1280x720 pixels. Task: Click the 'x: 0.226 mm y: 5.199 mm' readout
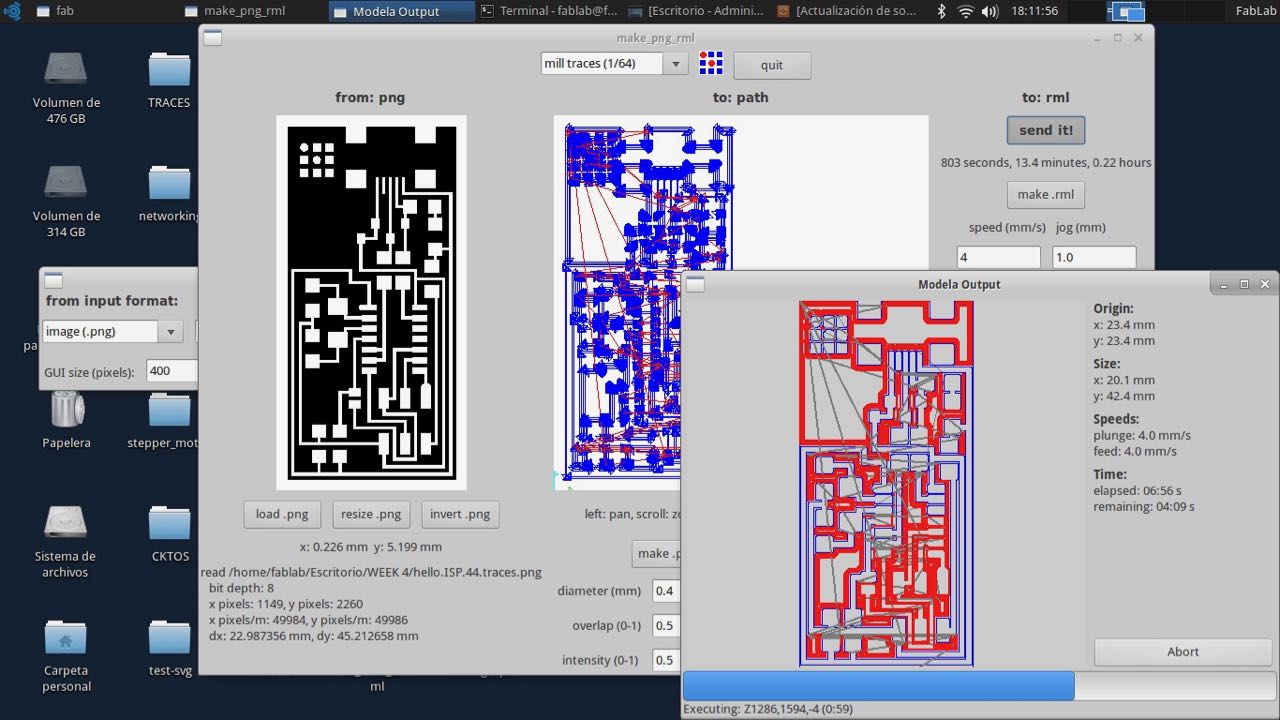[371, 547]
